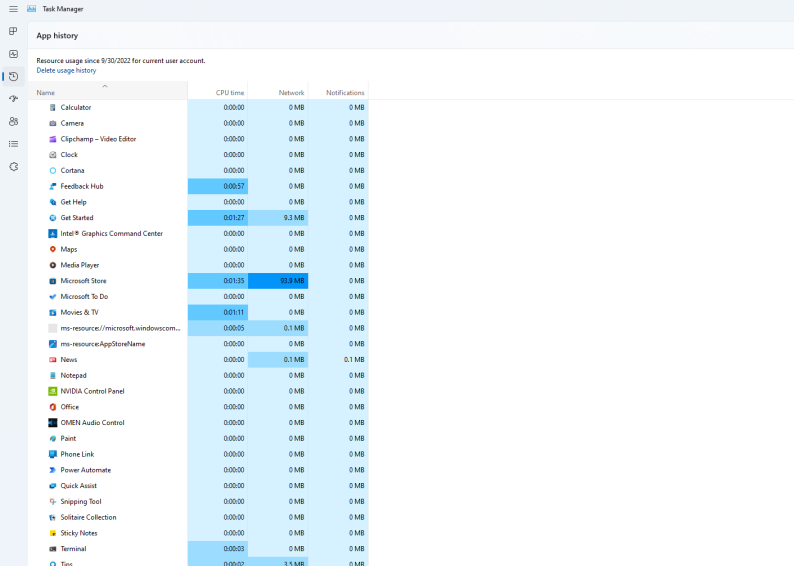The width and height of the screenshot is (794, 566).
Task: Click the Clock app icon
Action: (x=53, y=154)
